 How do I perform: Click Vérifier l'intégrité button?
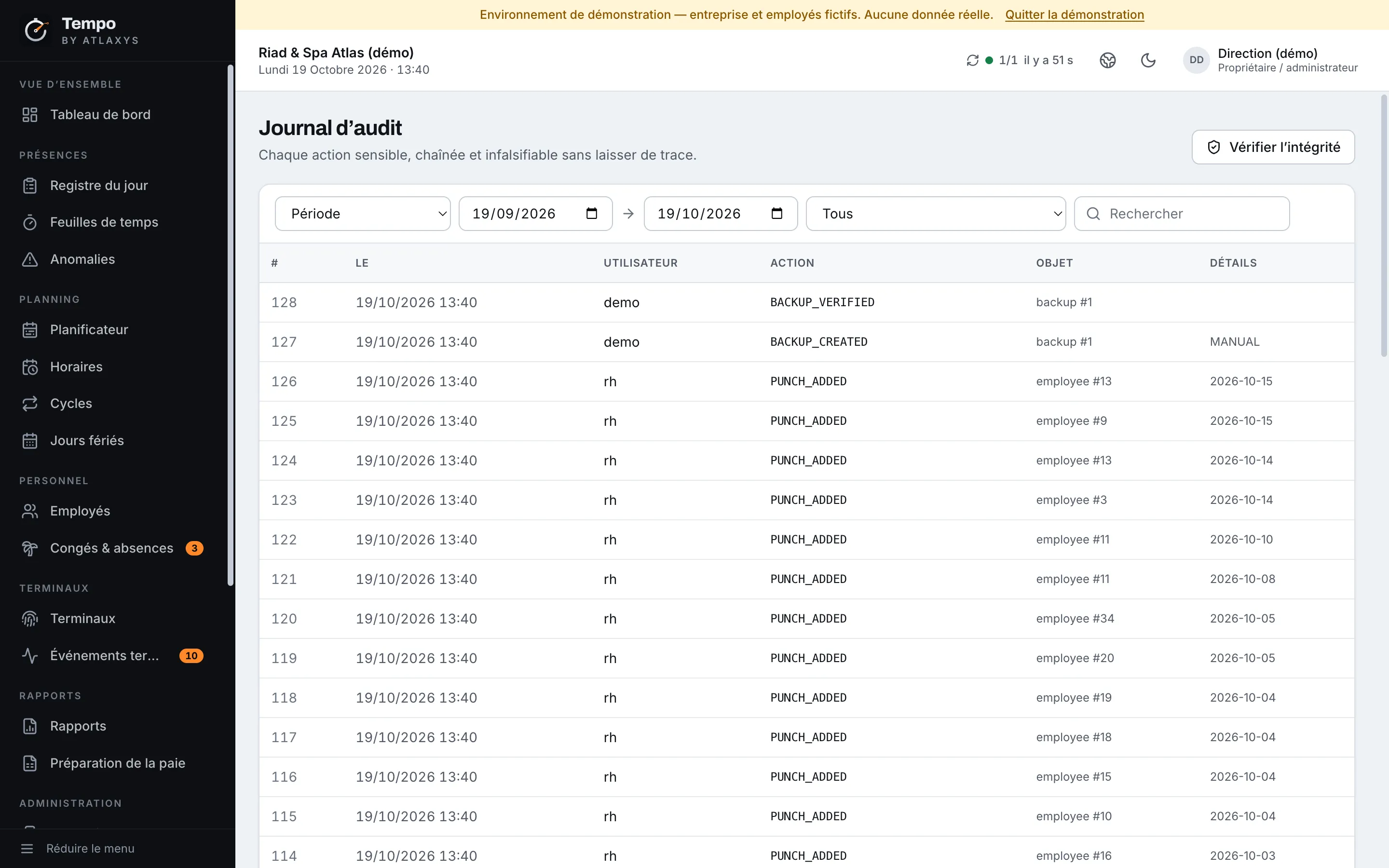point(1273,147)
